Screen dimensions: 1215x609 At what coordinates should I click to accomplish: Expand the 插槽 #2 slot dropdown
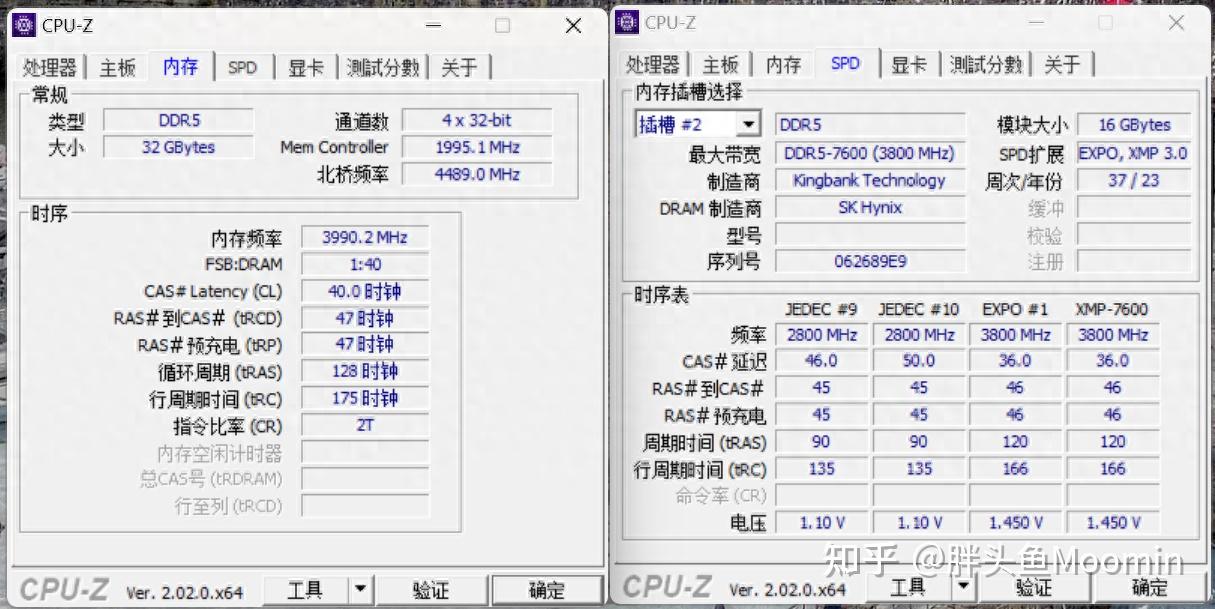point(748,125)
